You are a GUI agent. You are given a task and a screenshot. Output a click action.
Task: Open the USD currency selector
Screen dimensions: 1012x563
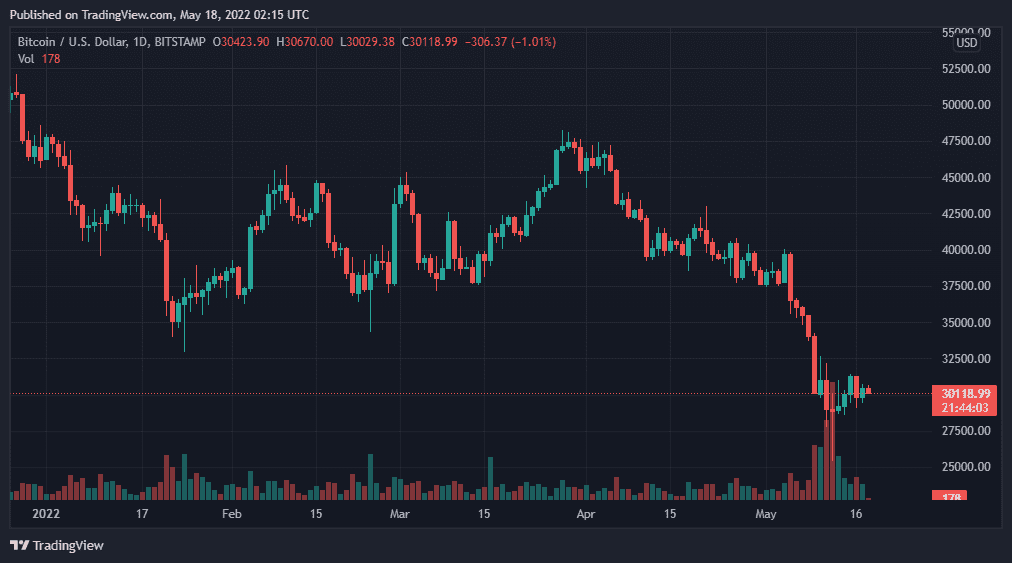tap(967, 42)
